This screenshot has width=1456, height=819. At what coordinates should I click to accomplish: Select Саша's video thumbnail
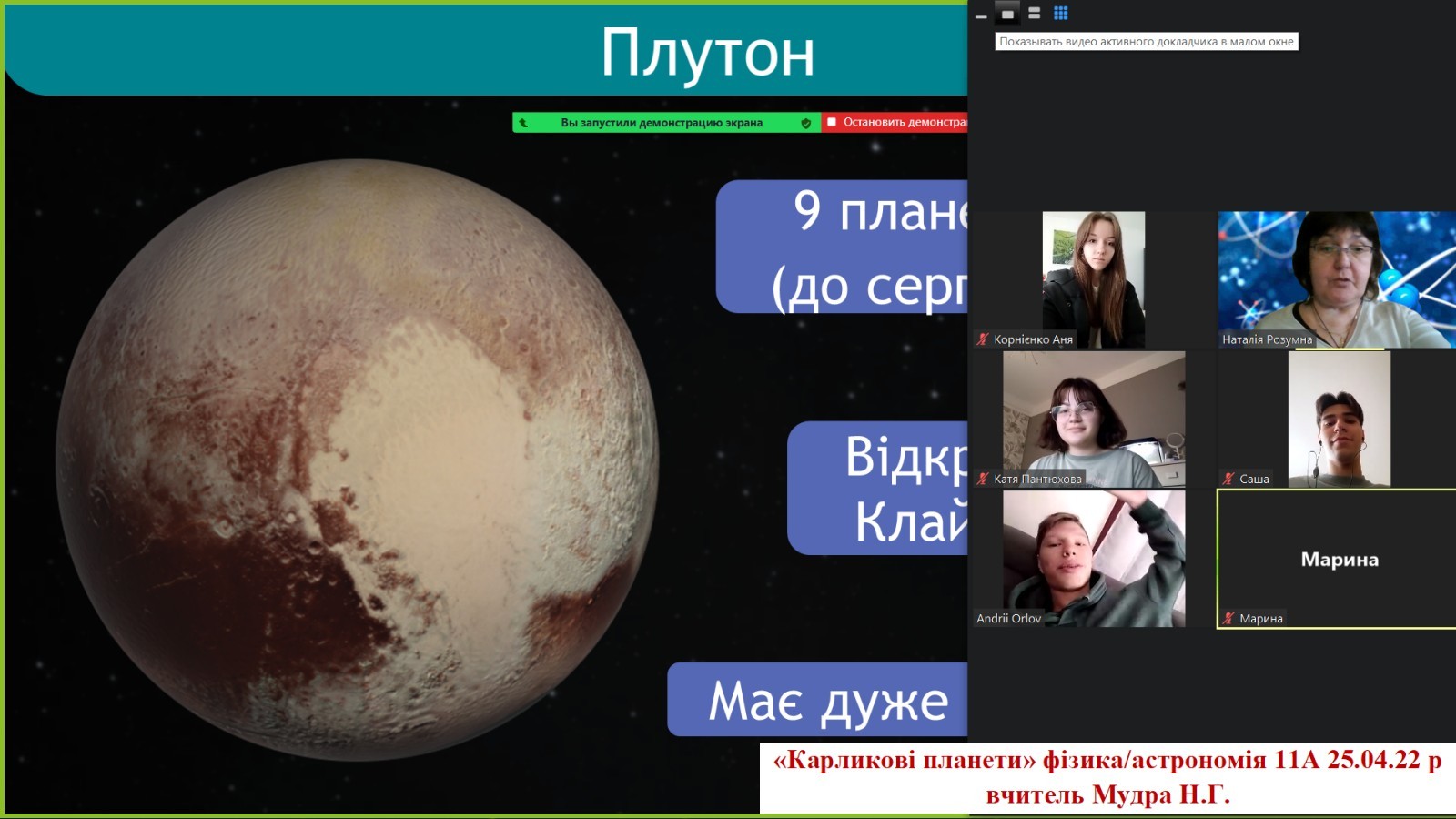[1339, 419]
